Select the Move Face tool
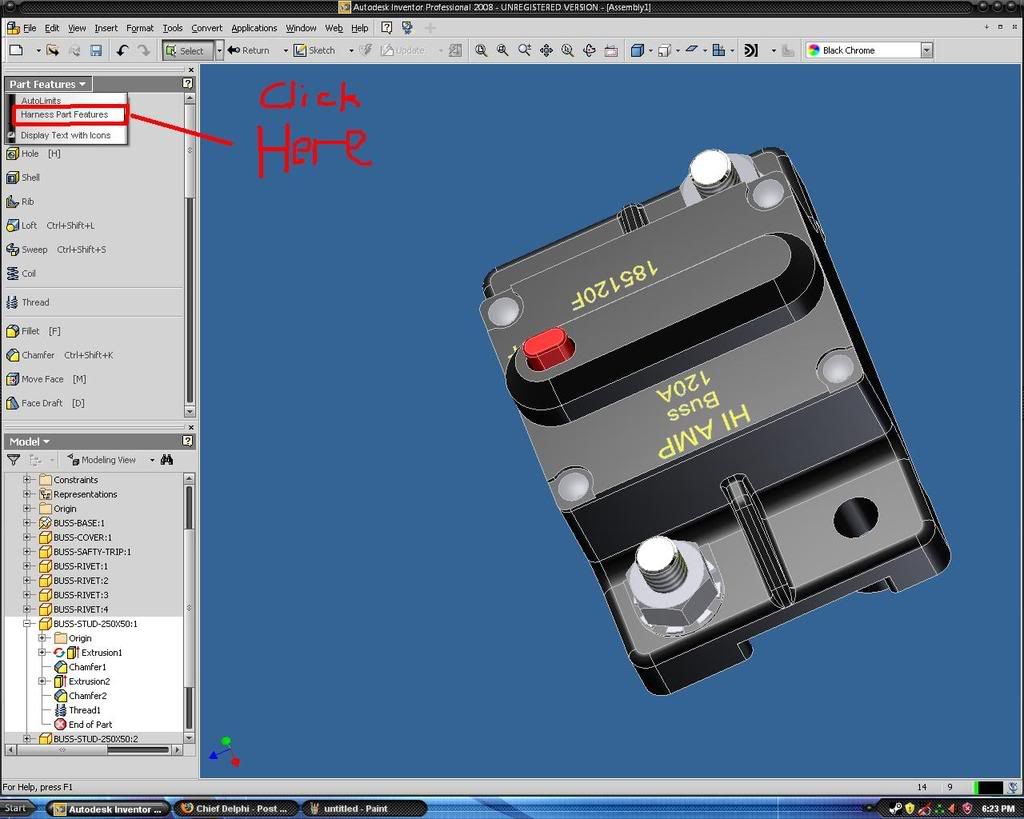This screenshot has width=1024, height=819. click(46, 379)
